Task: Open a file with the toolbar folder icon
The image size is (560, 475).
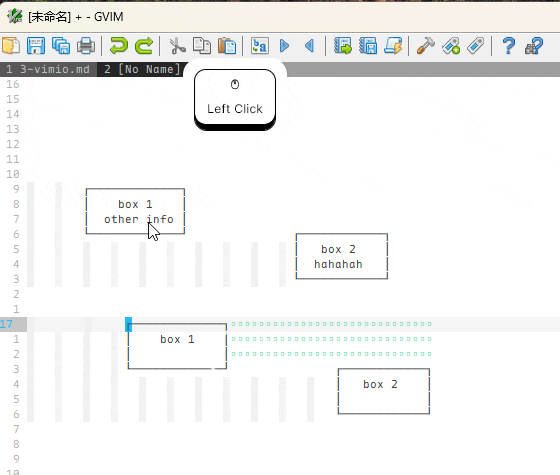Action: point(11,46)
